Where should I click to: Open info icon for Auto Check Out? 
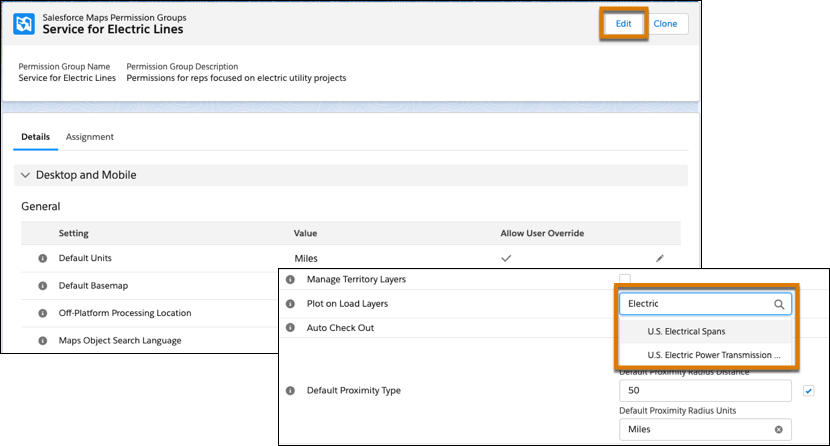[290, 328]
